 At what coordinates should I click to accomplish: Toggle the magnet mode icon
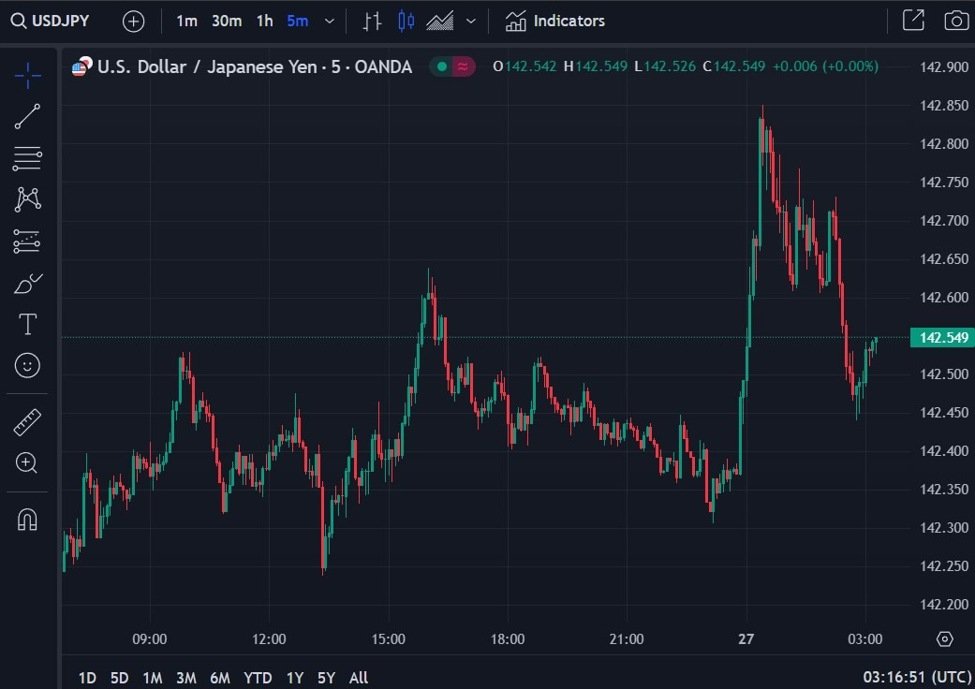coord(27,519)
